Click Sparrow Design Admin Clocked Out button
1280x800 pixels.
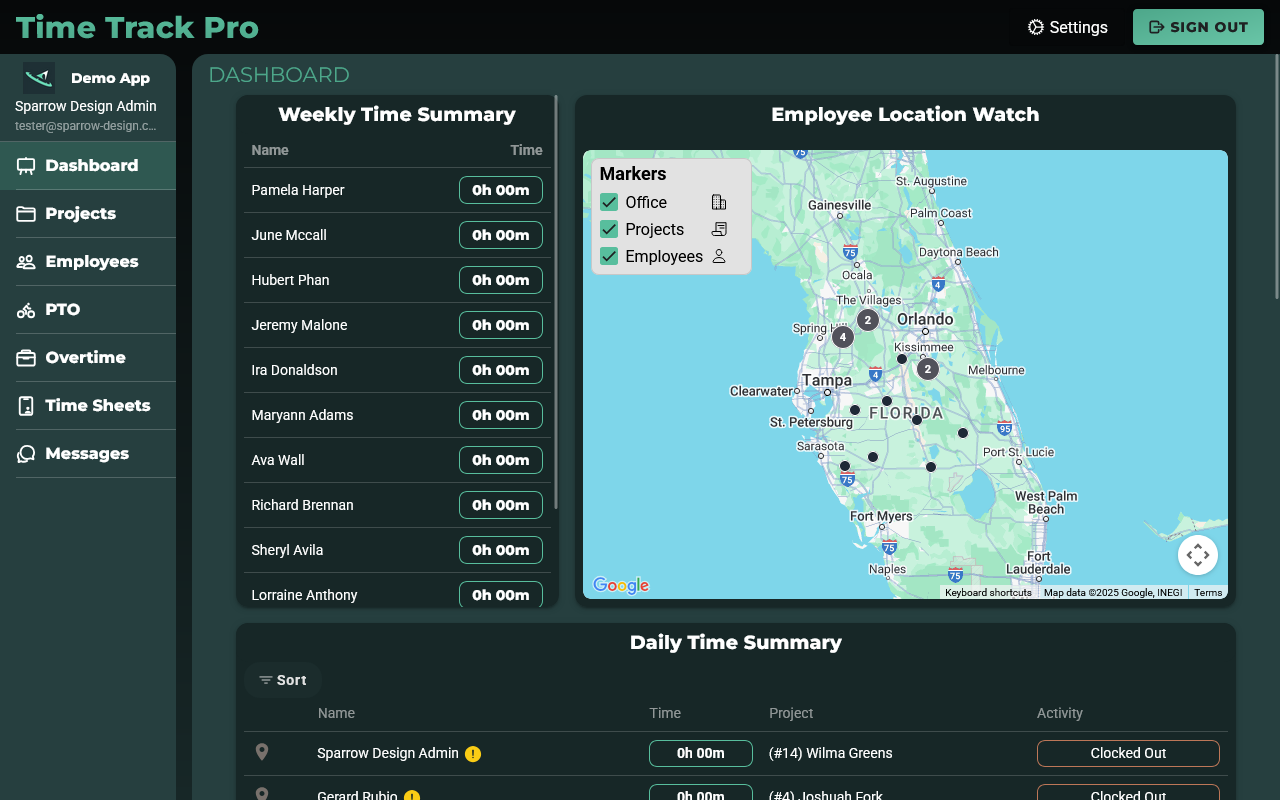tap(1128, 753)
